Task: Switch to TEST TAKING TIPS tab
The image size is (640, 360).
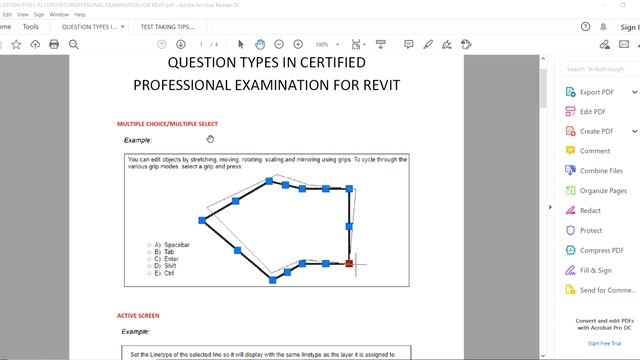Action: point(168,27)
